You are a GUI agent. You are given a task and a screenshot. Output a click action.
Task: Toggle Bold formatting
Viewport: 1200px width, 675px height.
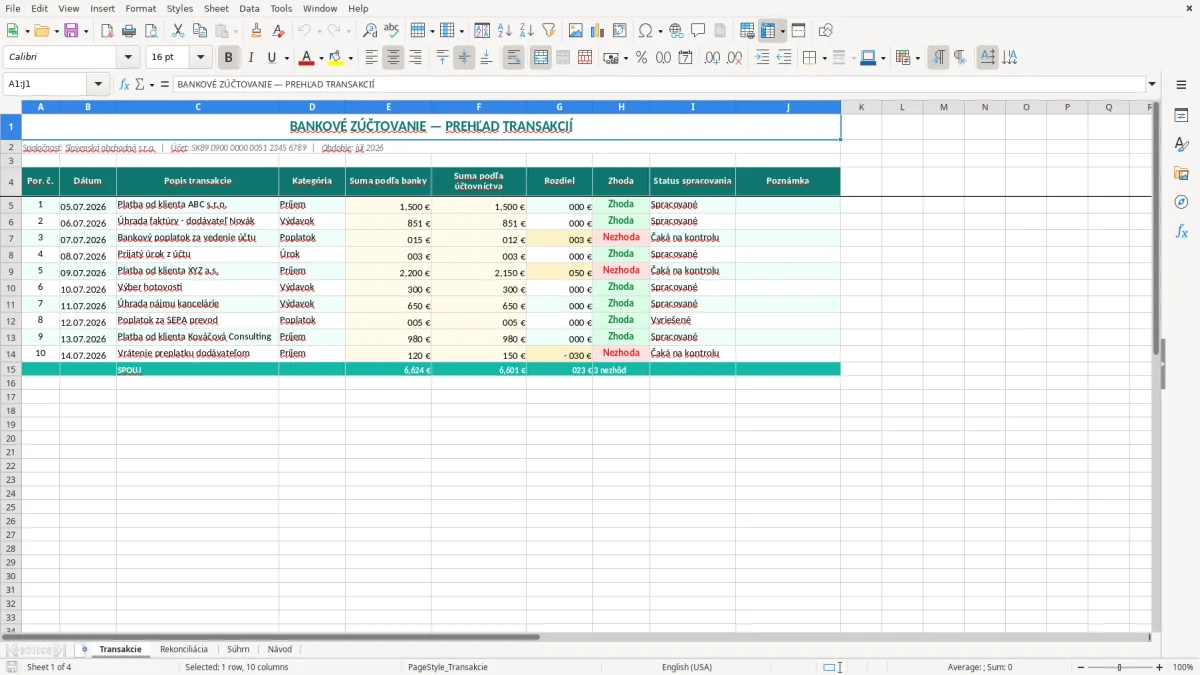click(229, 58)
